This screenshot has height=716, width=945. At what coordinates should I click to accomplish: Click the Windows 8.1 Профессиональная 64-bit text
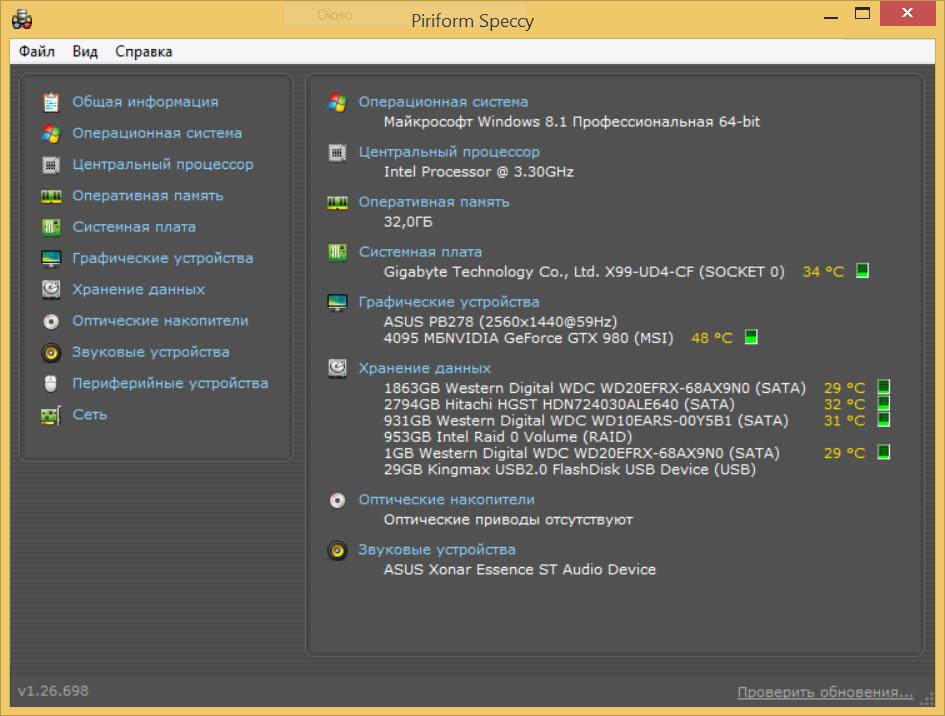[x=571, y=122]
